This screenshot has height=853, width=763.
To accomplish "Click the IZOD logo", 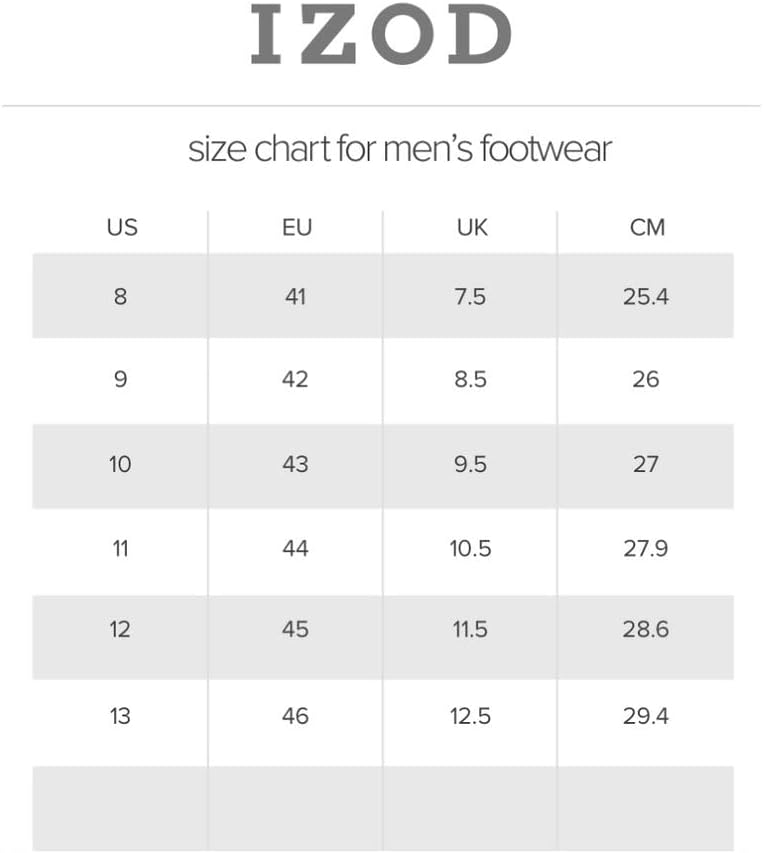I will 381,34.
